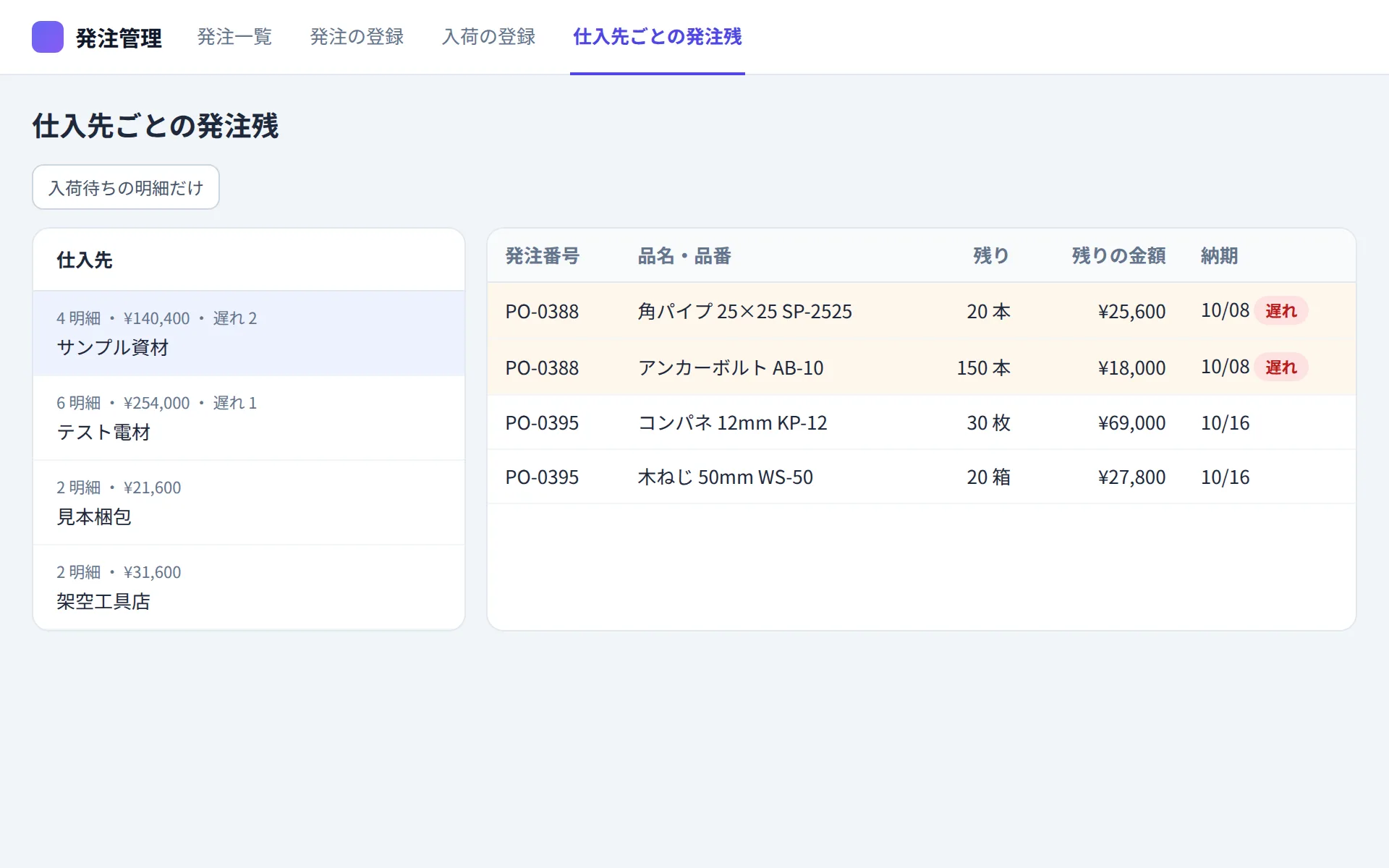Click the 品名・品番 column header
This screenshot has height=868, width=1389.
[684, 256]
